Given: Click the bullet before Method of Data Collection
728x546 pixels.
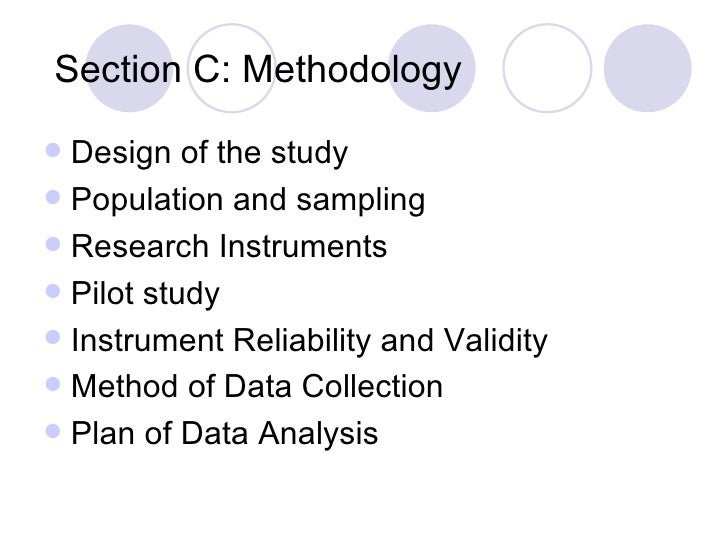Looking at the screenshot, I should [60, 386].
